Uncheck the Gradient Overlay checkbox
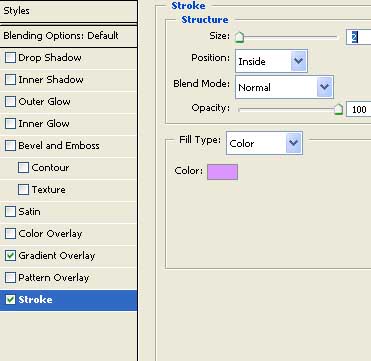371x361 pixels. pos(10,256)
